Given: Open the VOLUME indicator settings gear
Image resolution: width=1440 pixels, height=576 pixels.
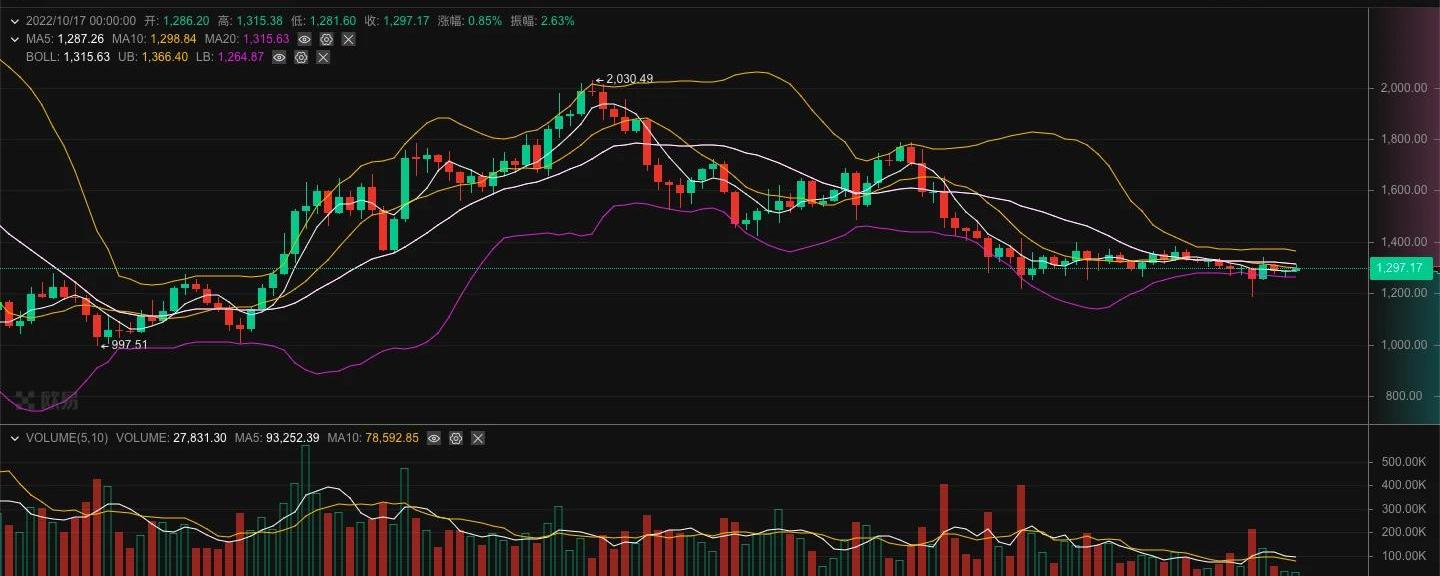Looking at the screenshot, I should [x=456, y=438].
